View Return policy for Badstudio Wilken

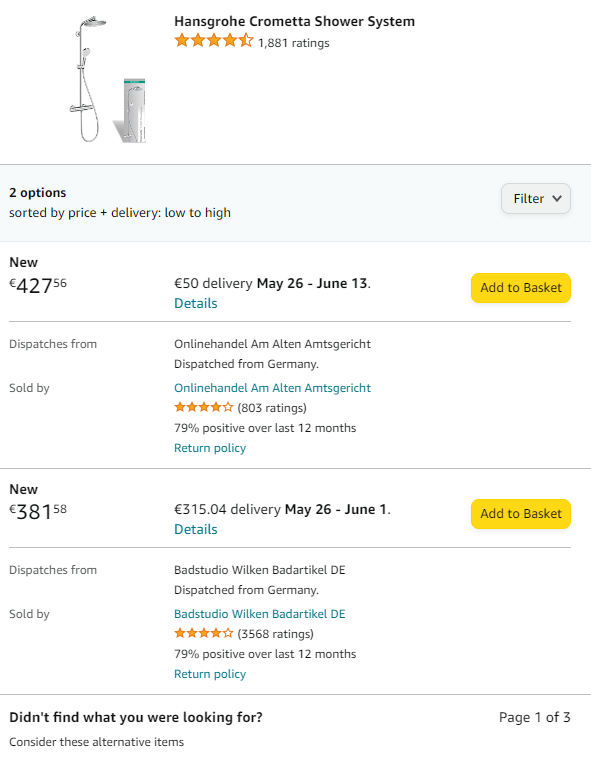tap(210, 674)
